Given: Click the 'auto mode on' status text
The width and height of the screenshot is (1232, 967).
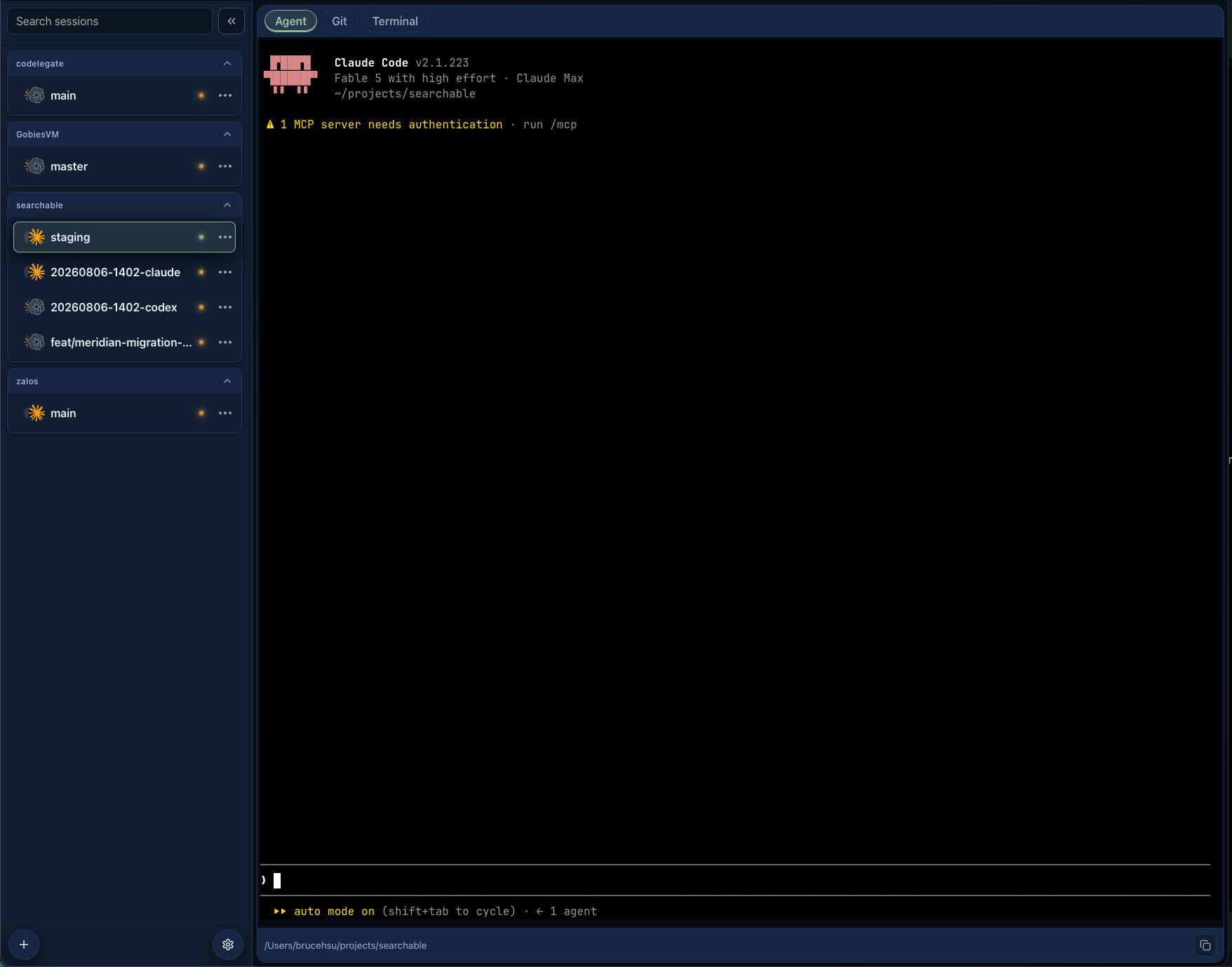Looking at the screenshot, I should point(334,911).
